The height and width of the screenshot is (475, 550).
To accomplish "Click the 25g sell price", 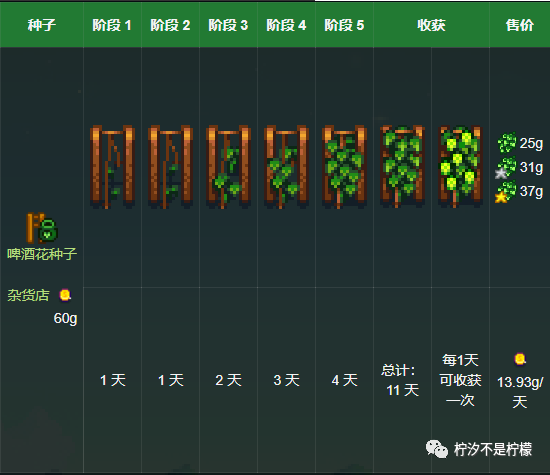I will pyautogui.click(x=531, y=143).
